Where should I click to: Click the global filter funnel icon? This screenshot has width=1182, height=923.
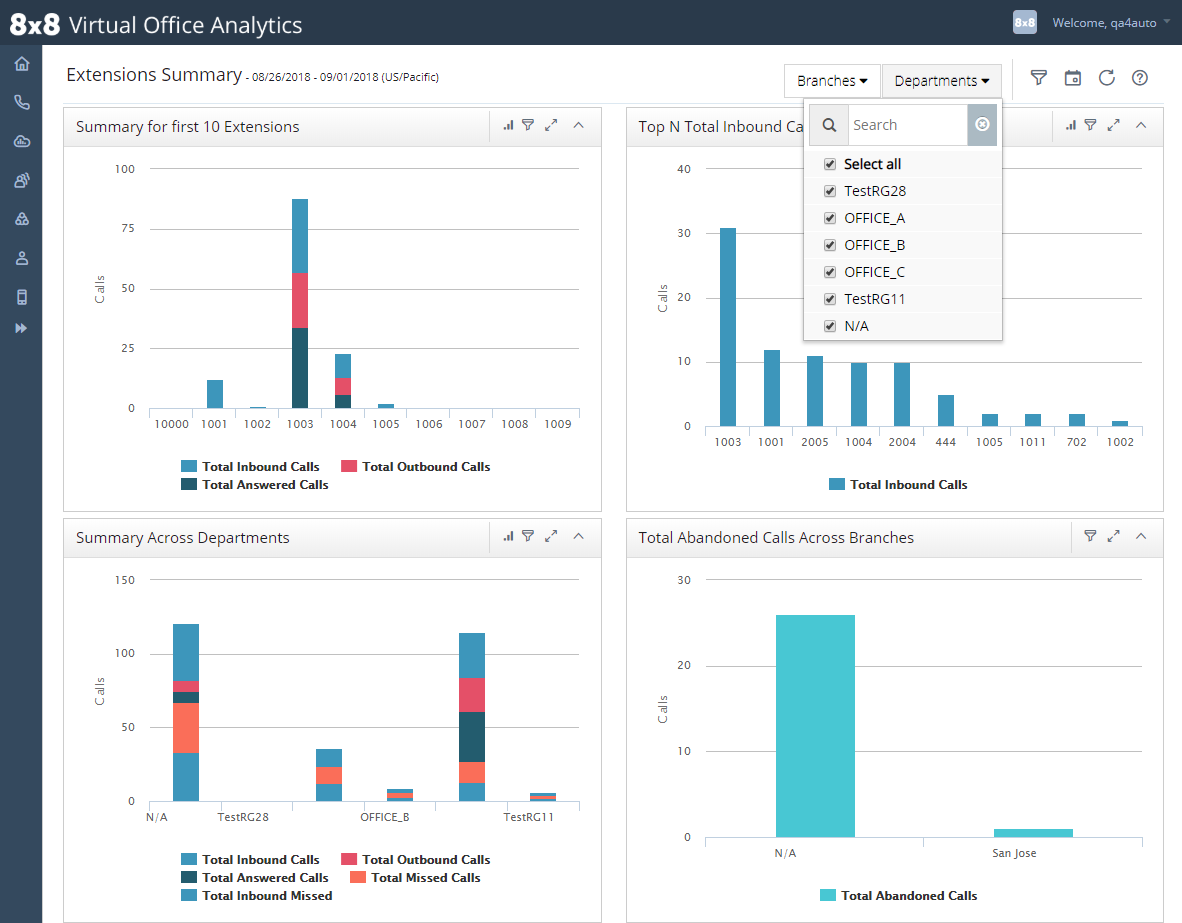(x=1039, y=78)
